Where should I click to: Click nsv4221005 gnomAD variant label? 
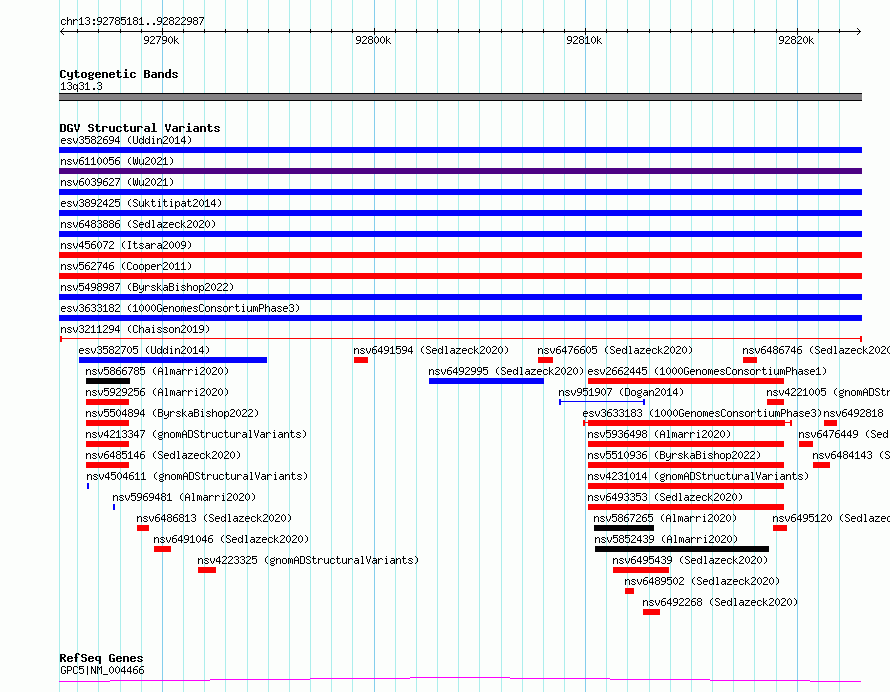pyautogui.click(x=828, y=392)
